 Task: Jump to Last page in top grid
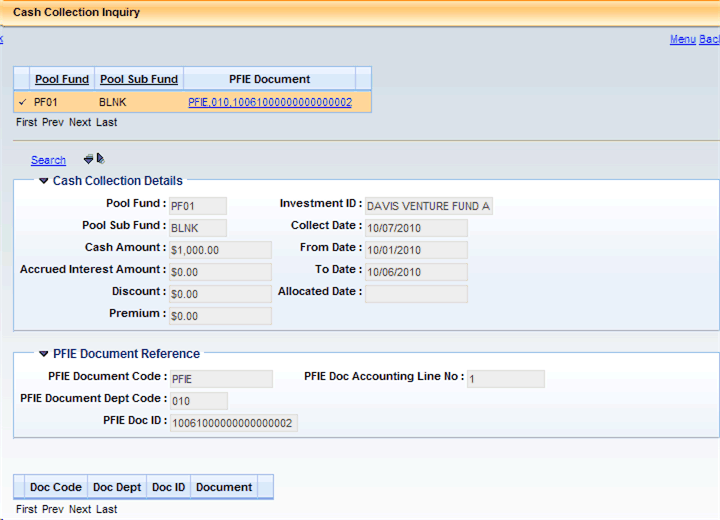click(x=107, y=122)
